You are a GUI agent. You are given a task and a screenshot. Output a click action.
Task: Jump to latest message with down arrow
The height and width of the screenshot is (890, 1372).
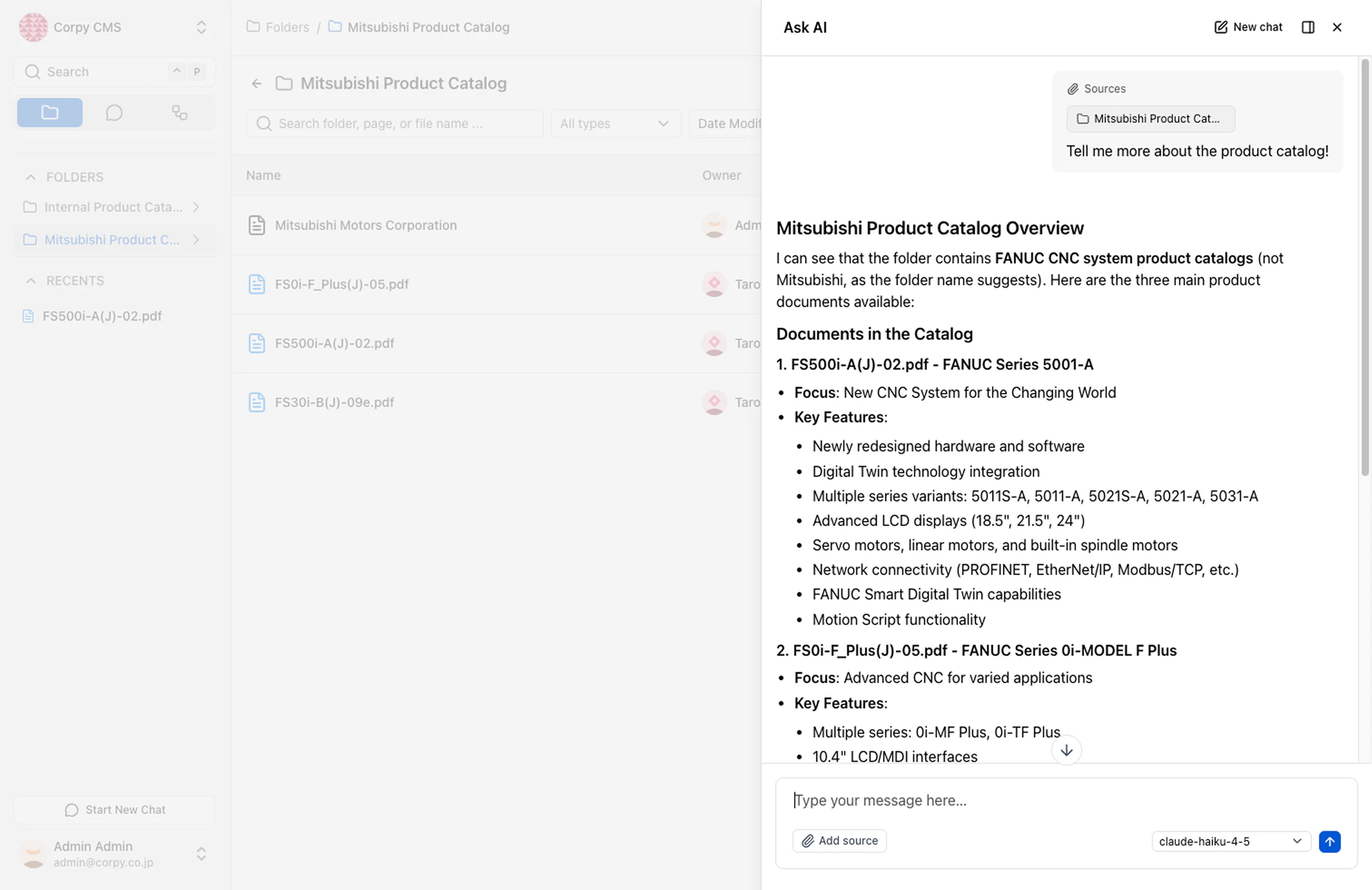pyautogui.click(x=1066, y=750)
